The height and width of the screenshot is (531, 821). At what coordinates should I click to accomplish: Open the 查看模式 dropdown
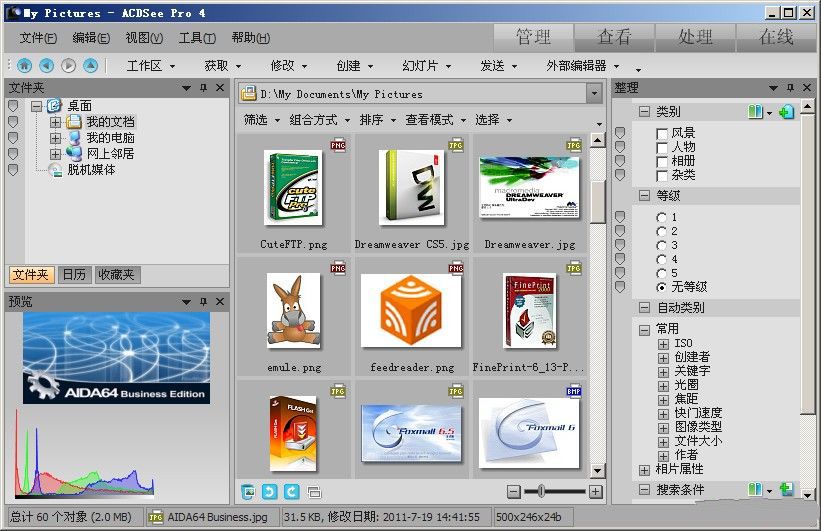(435, 120)
